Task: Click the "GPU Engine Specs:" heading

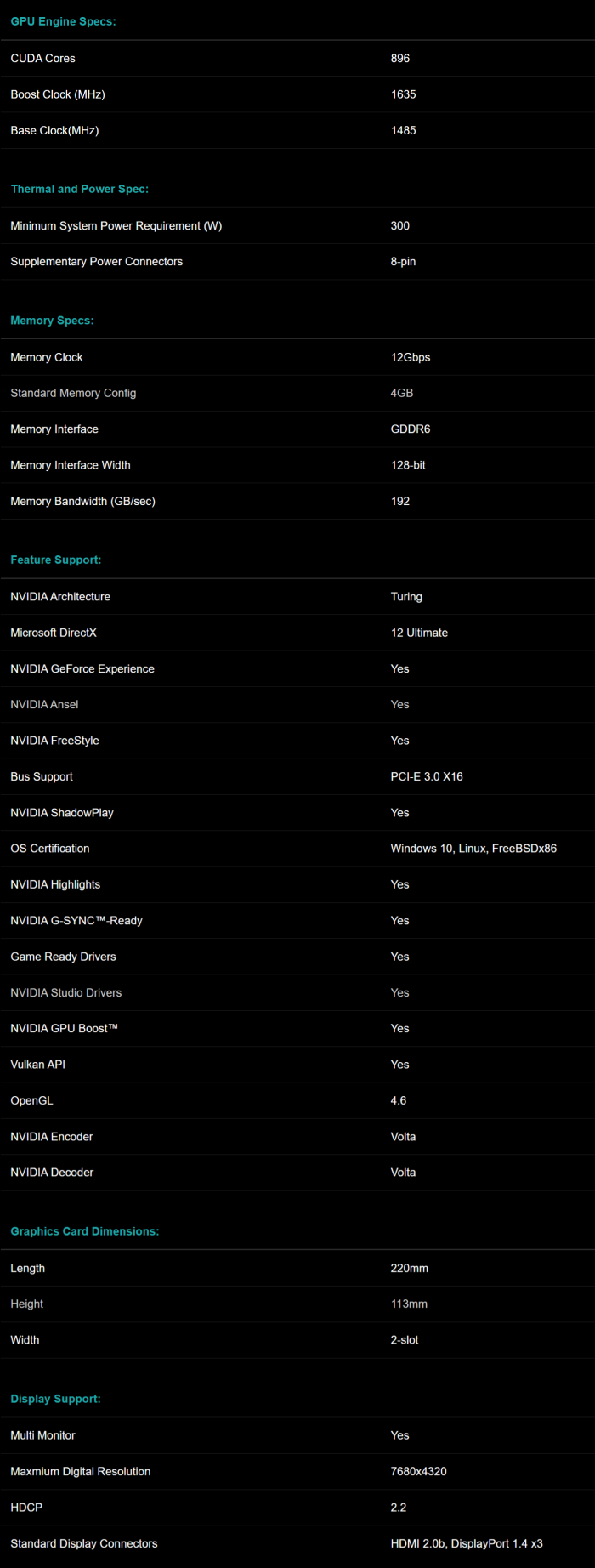Action: tap(63, 21)
